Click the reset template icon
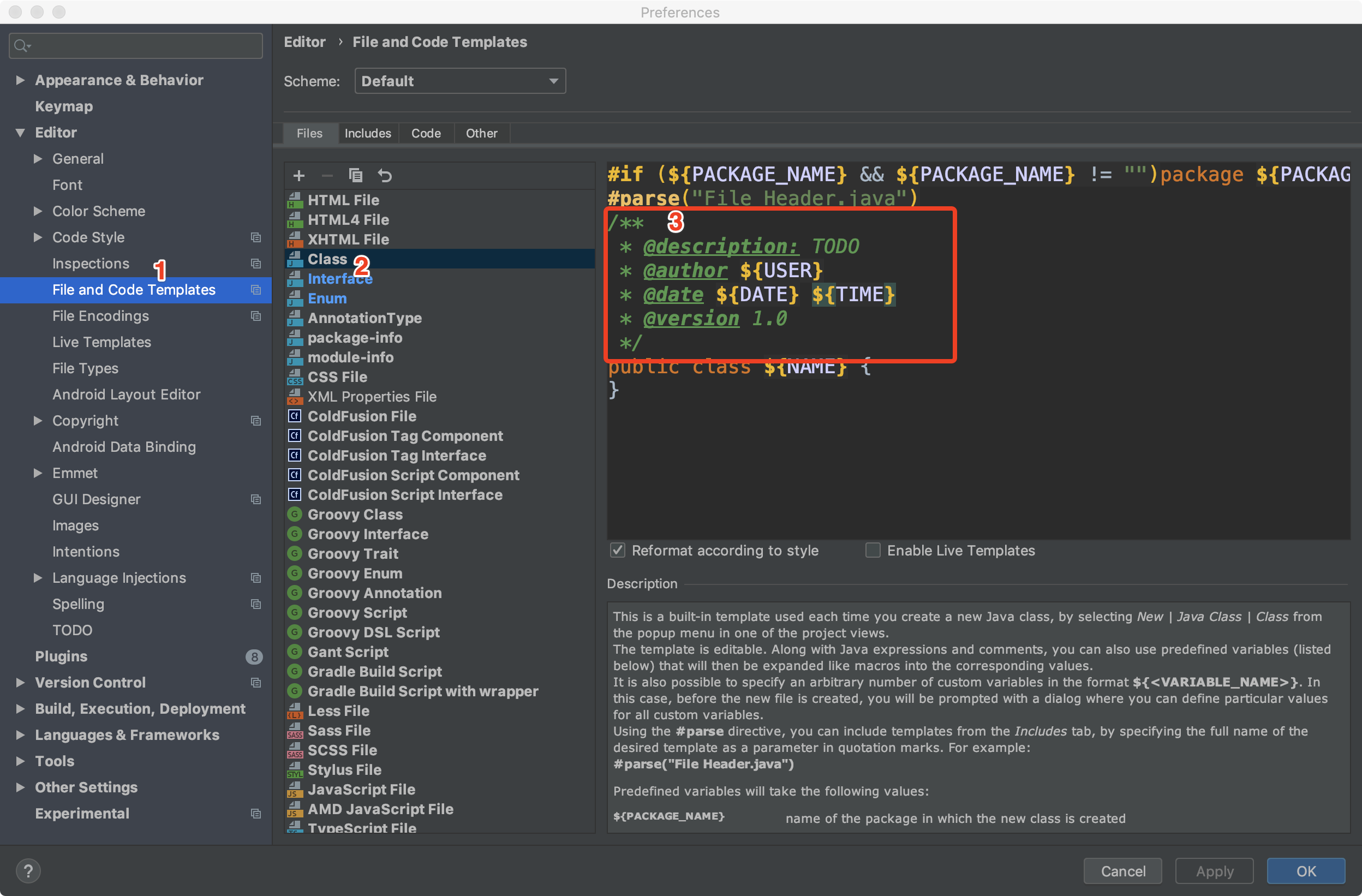The image size is (1362, 896). 385,176
